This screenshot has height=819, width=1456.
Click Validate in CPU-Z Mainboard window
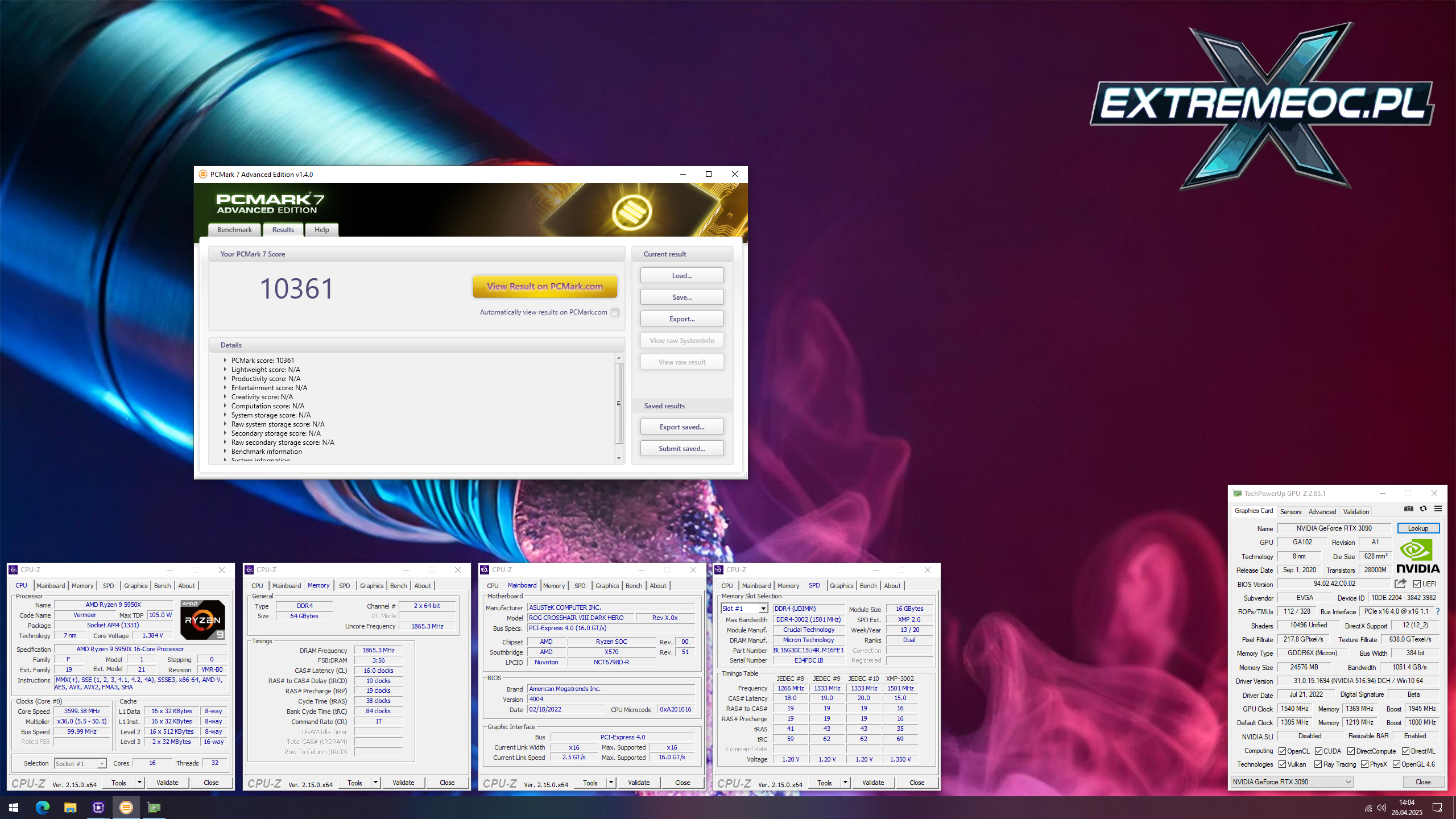[639, 783]
